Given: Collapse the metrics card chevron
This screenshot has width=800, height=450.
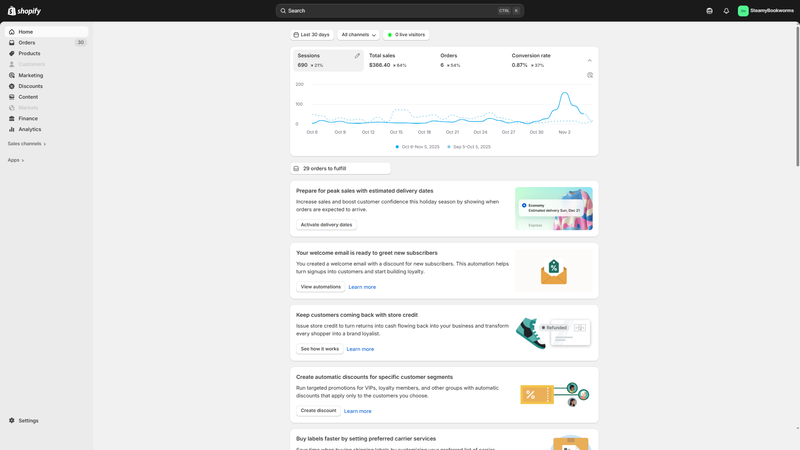Looking at the screenshot, I should coord(589,60).
